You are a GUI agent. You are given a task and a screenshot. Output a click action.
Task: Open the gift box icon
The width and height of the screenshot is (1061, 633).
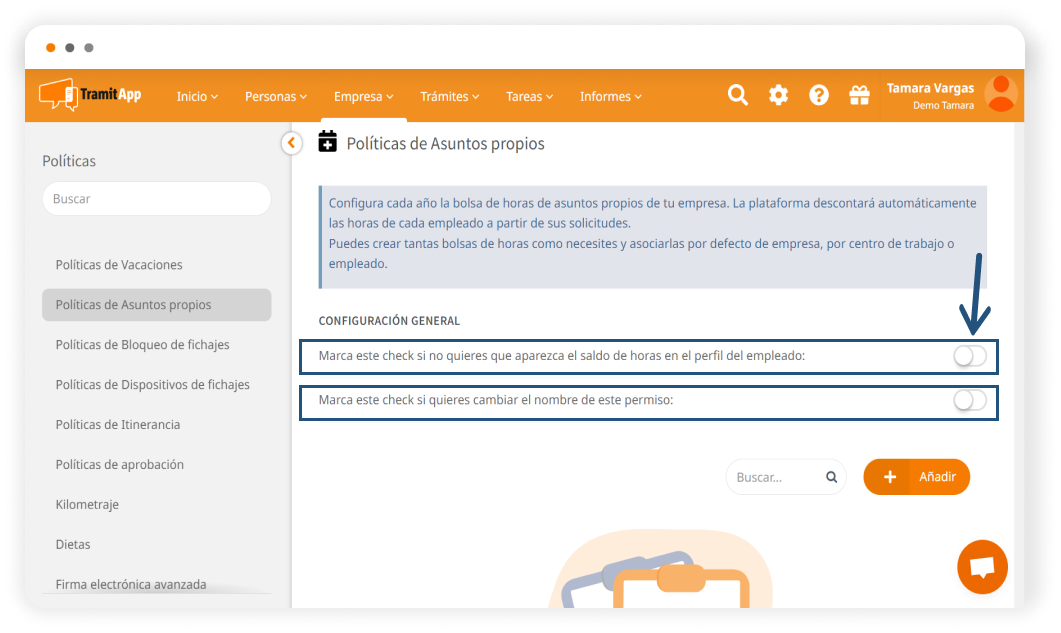click(859, 95)
